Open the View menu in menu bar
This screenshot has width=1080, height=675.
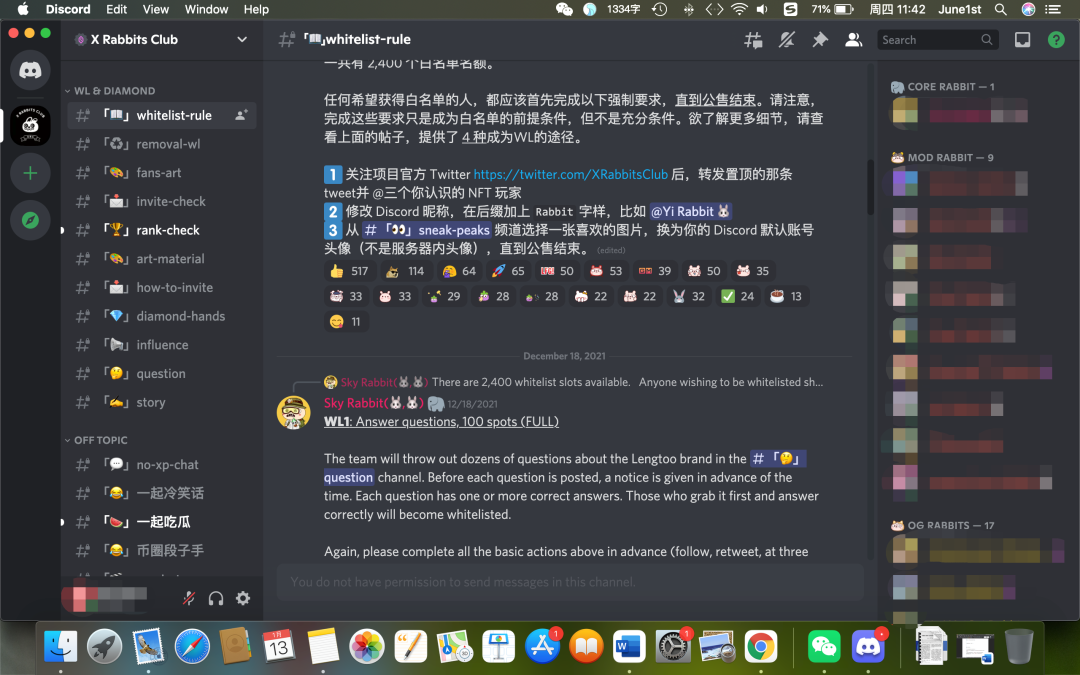tap(156, 9)
